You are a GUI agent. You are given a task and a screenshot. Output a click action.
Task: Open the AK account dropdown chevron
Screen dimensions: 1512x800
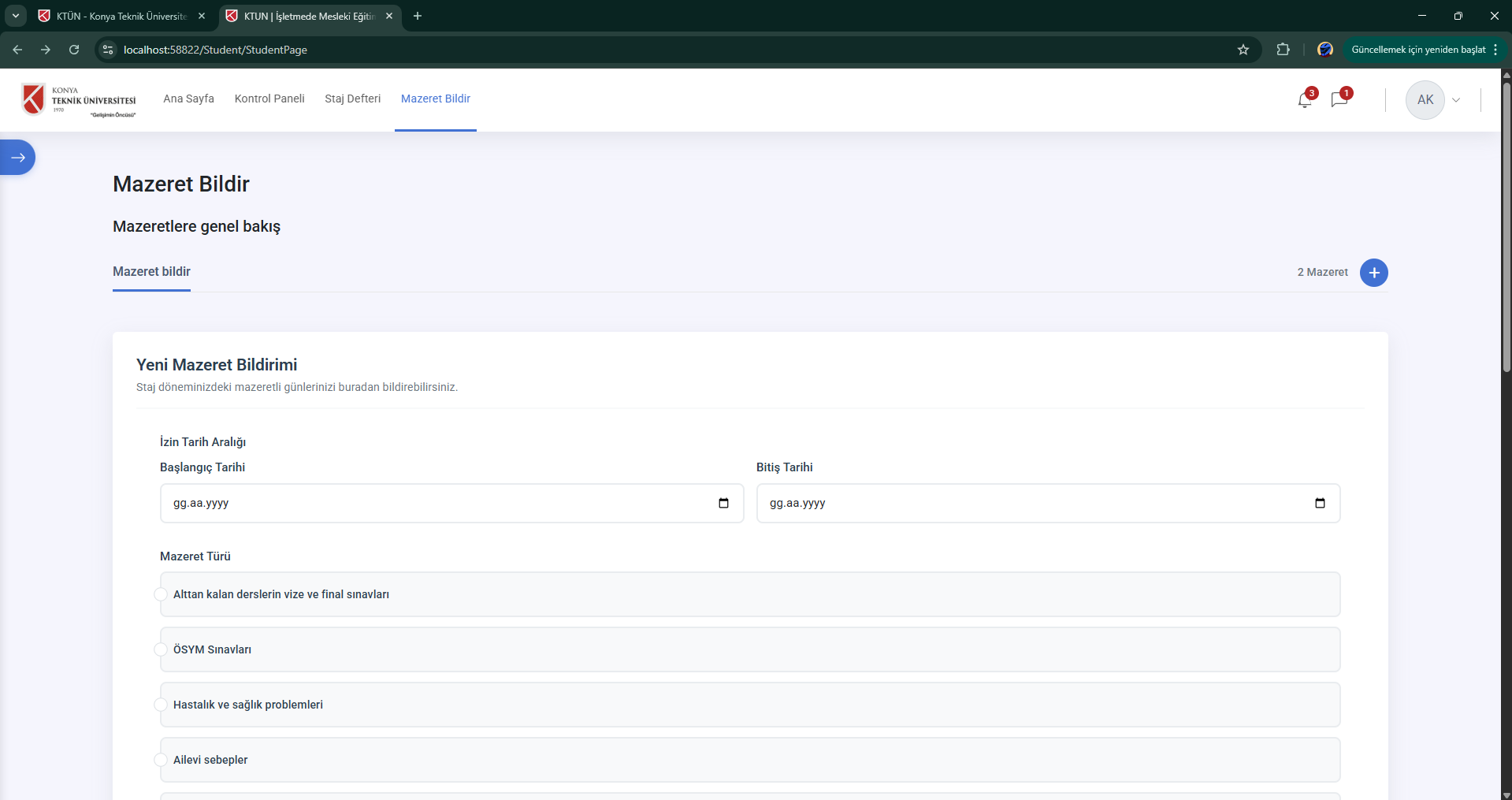(1456, 100)
